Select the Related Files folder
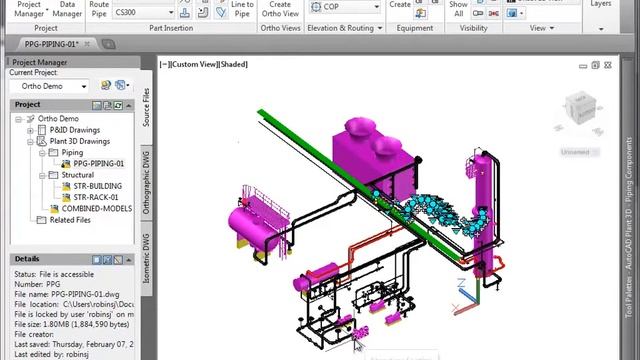Image resolution: width=640 pixels, height=360 pixels. point(70,220)
